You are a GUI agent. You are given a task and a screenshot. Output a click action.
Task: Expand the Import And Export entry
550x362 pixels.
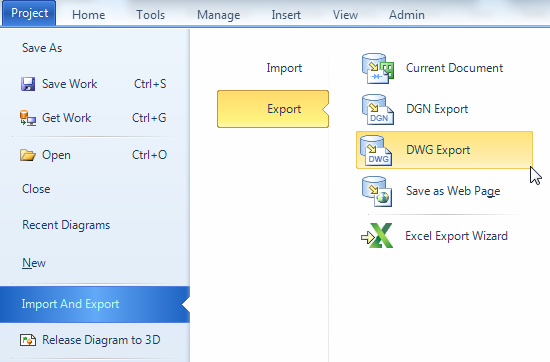point(95,304)
